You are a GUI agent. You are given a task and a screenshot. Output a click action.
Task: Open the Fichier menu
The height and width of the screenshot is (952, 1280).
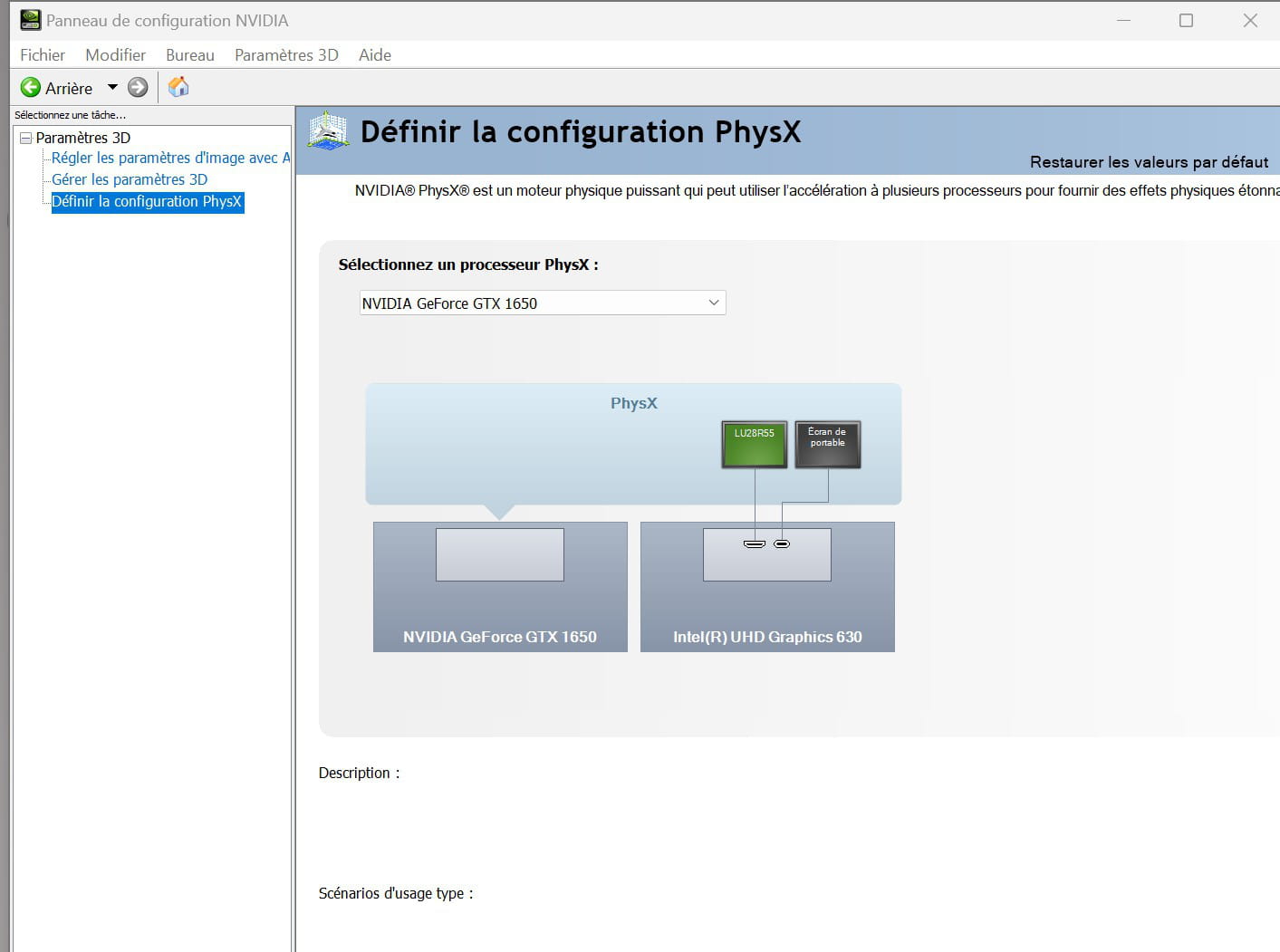pyautogui.click(x=43, y=55)
